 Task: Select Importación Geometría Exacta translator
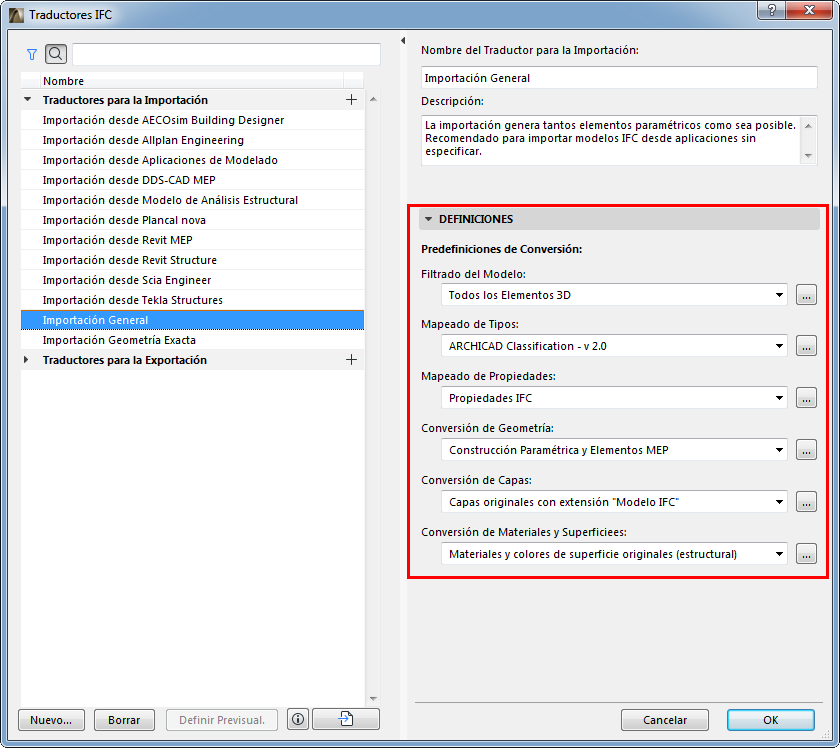click(192, 340)
